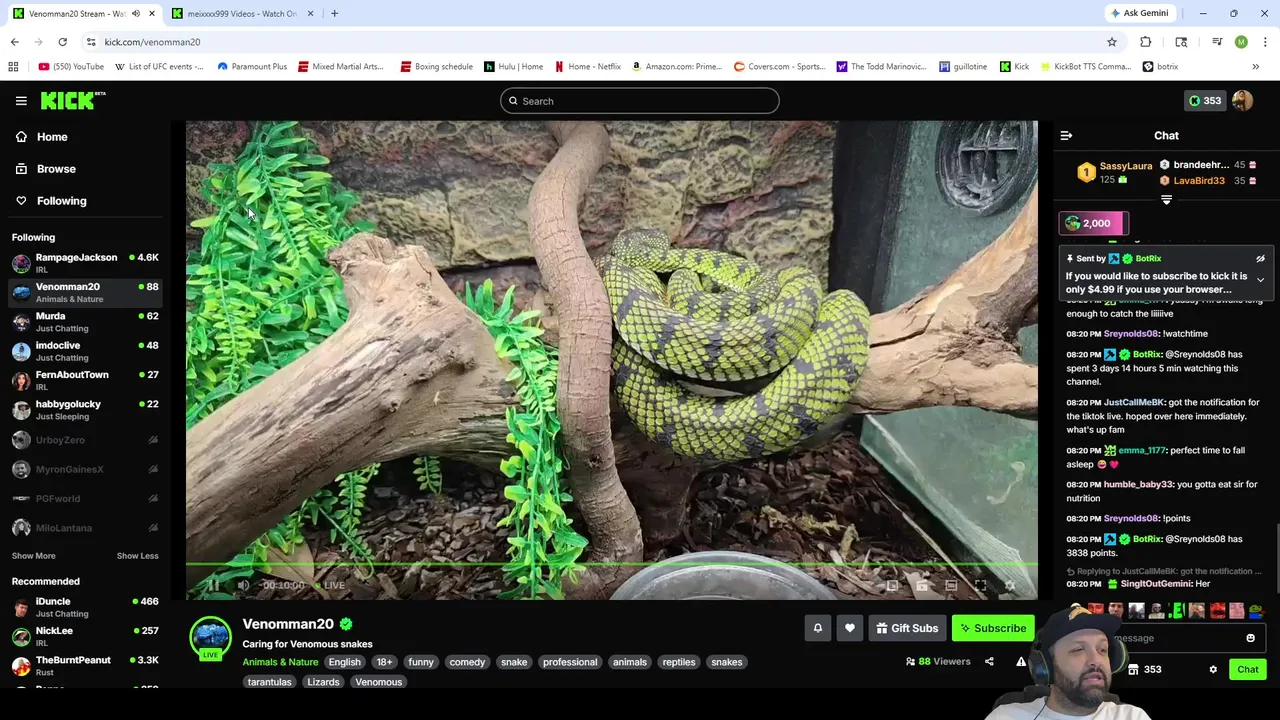The height and width of the screenshot is (720, 1280).
Task: Open imdoclive channel in the sidebar
Action: [85, 351]
